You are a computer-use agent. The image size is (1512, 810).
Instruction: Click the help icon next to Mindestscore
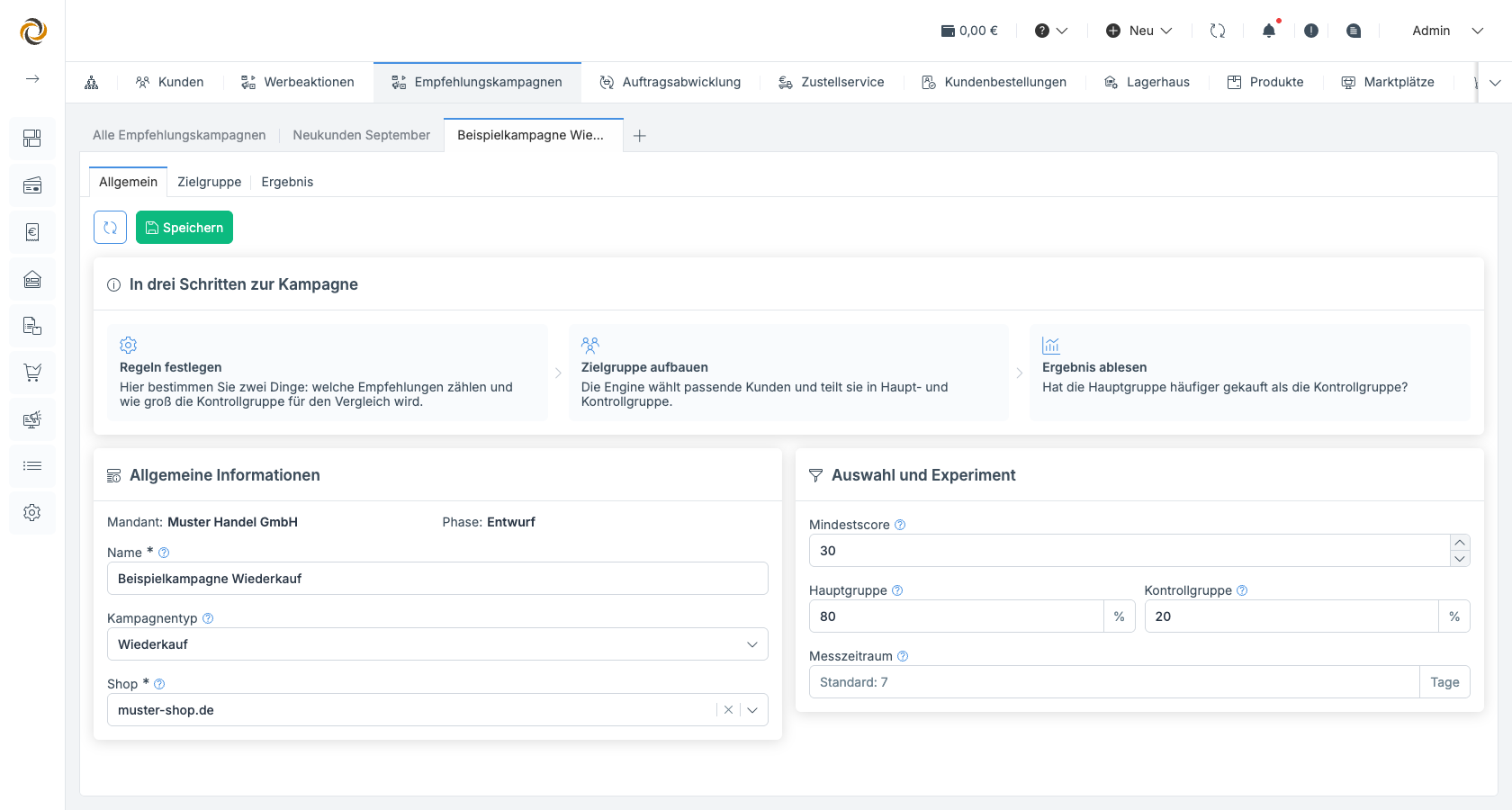[900, 525]
